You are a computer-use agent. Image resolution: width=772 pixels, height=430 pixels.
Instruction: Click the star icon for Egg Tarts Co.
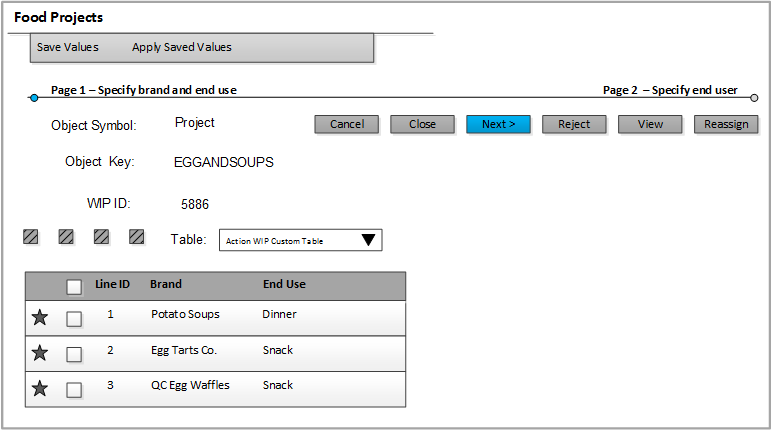pos(39,353)
